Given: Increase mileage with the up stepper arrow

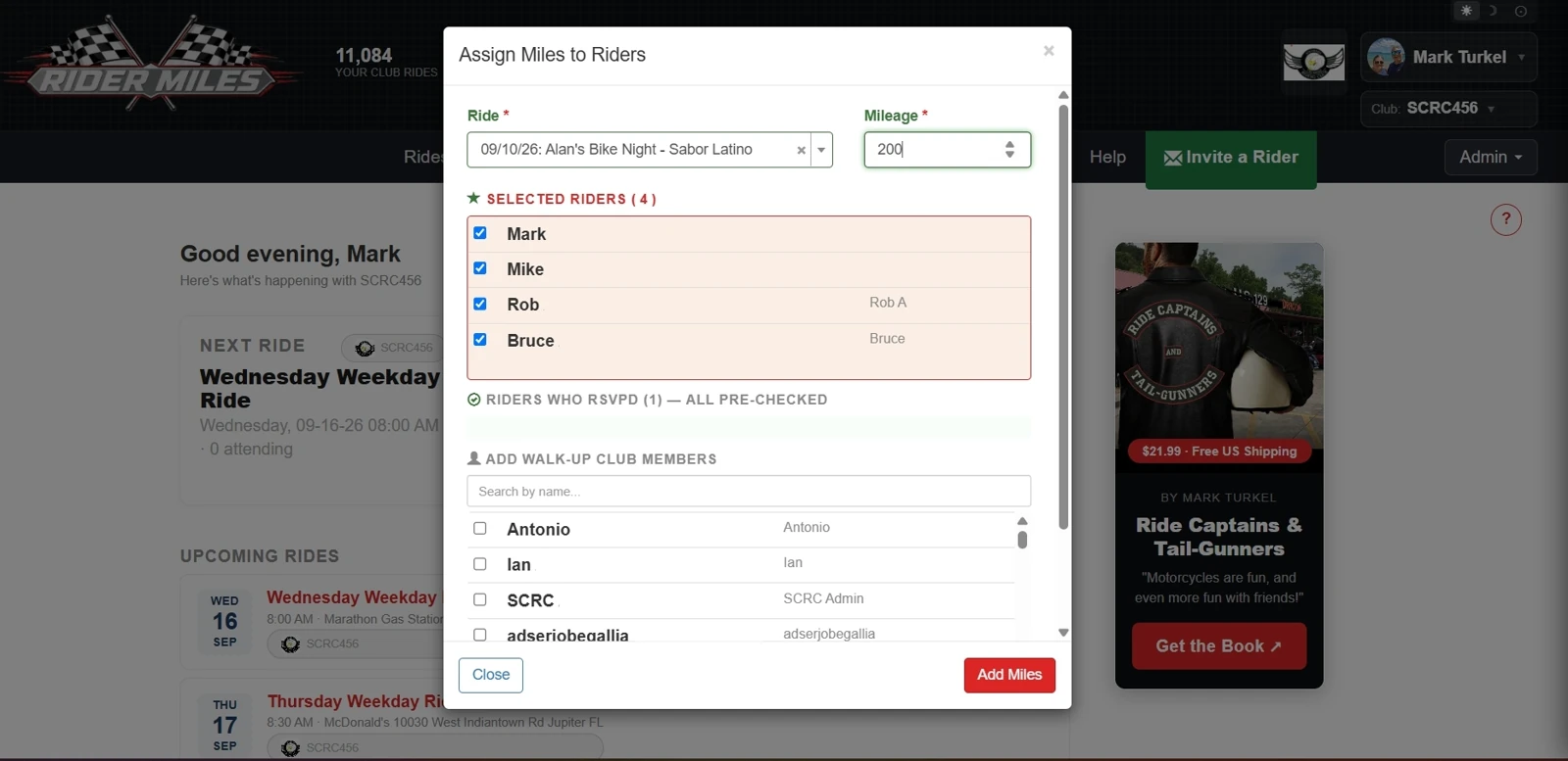Looking at the screenshot, I should tap(1009, 144).
